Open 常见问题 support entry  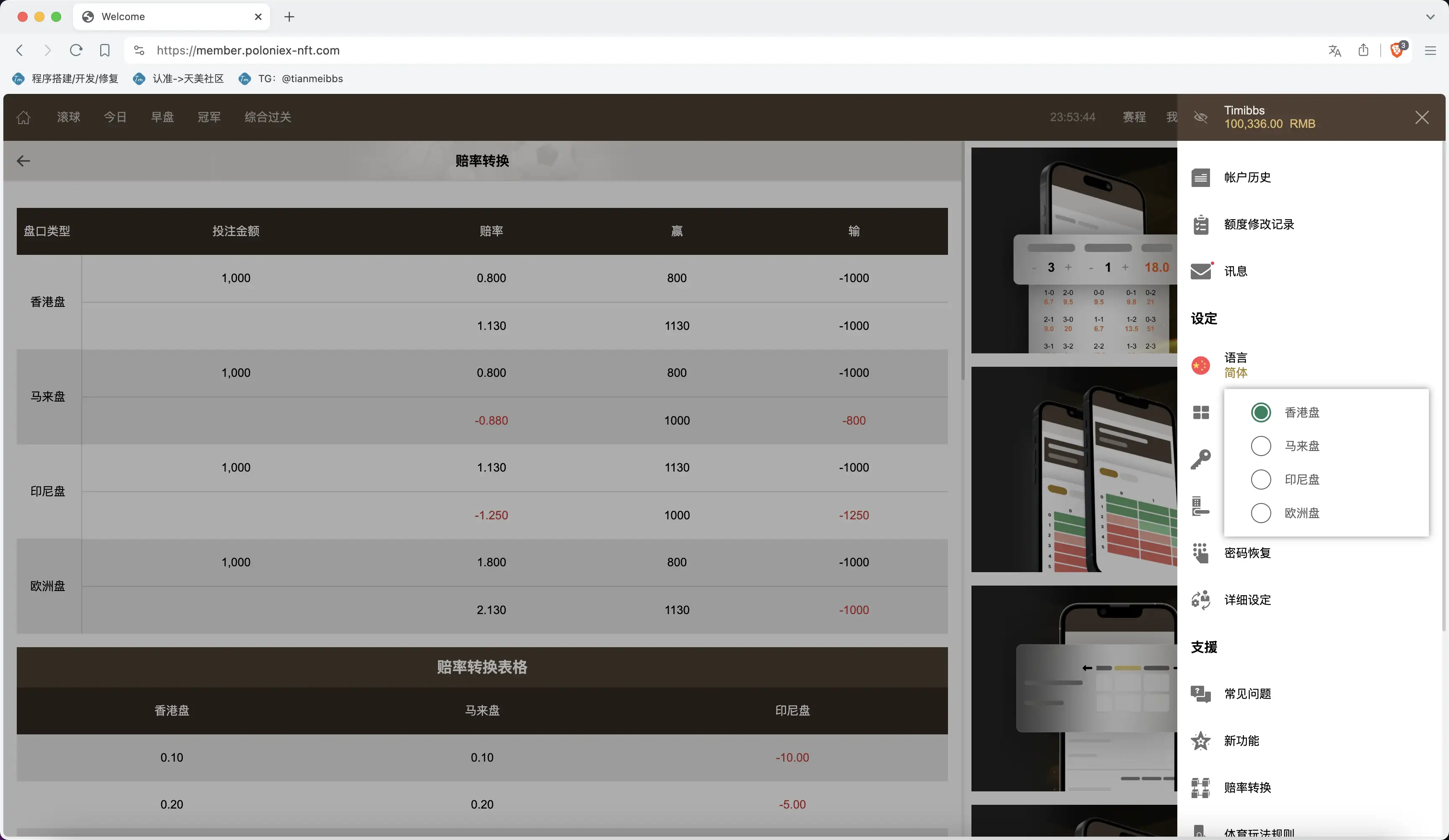coord(1247,694)
